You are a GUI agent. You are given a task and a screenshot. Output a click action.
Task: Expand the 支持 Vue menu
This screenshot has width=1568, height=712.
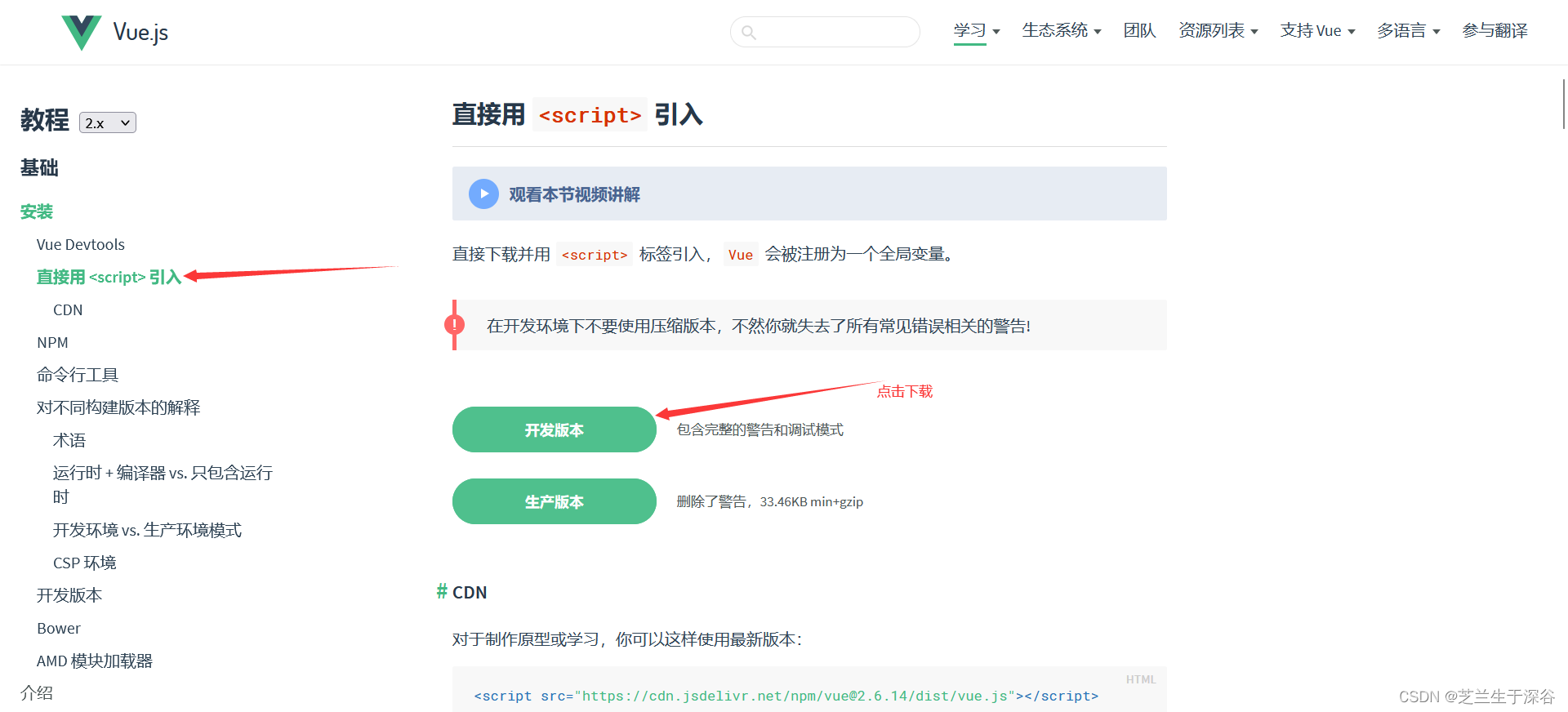point(1318,31)
